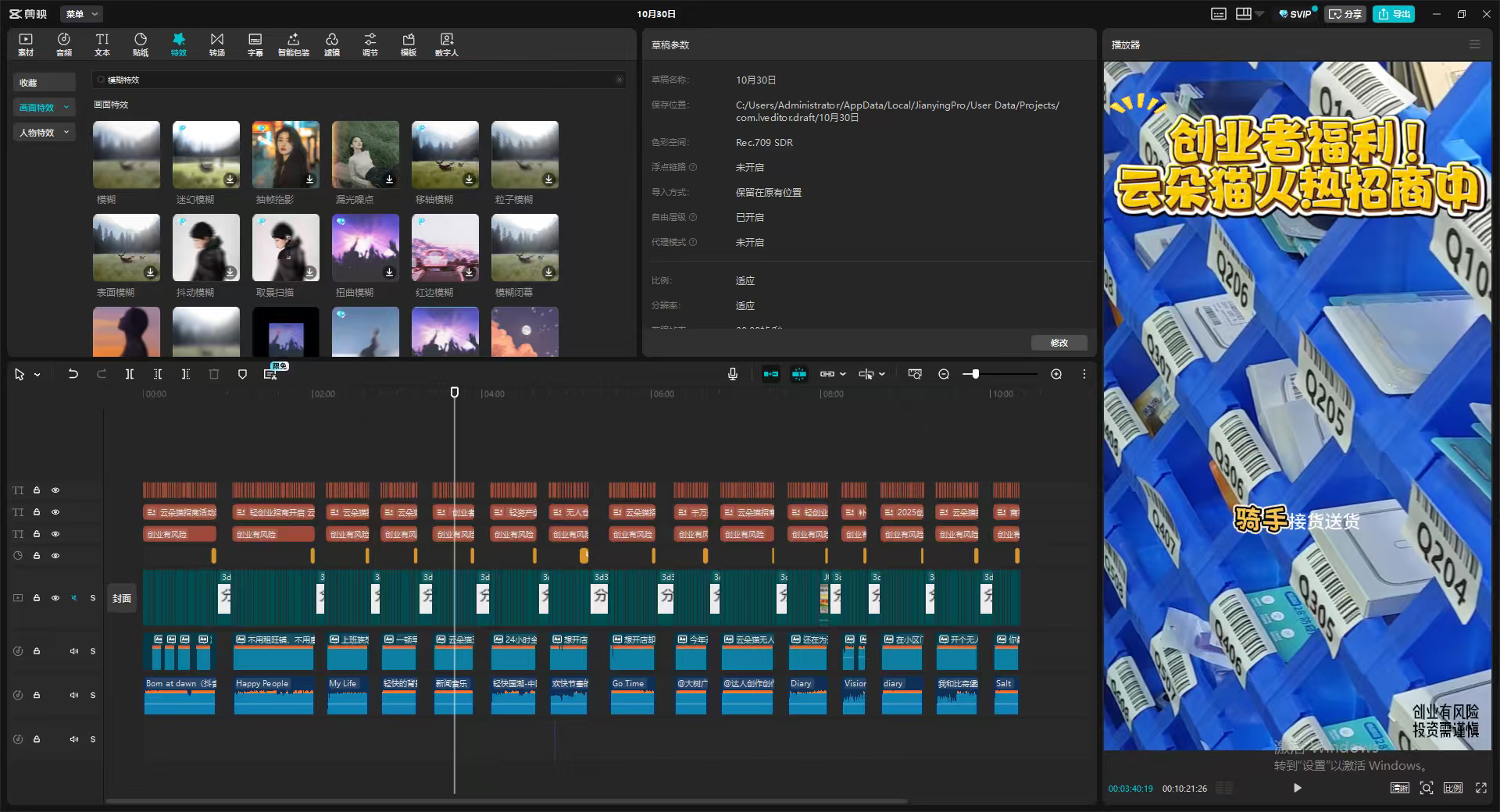Select the 迷幻模糊 effect thumbnail
1500x812 pixels.
[x=206, y=155]
